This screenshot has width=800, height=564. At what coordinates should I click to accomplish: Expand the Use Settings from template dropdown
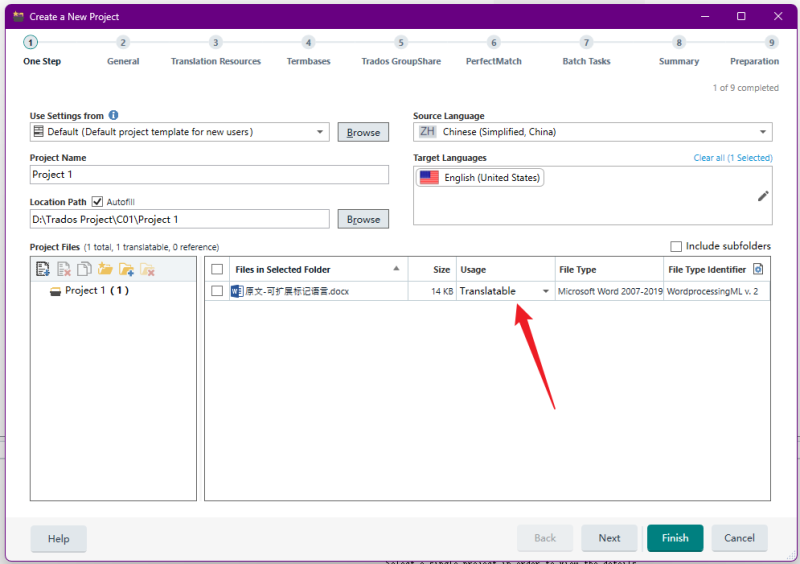[x=321, y=132]
